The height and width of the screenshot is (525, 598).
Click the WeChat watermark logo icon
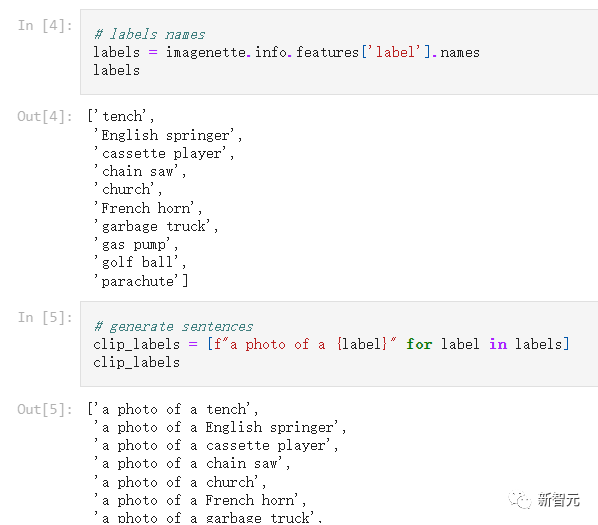pos(519,499)
